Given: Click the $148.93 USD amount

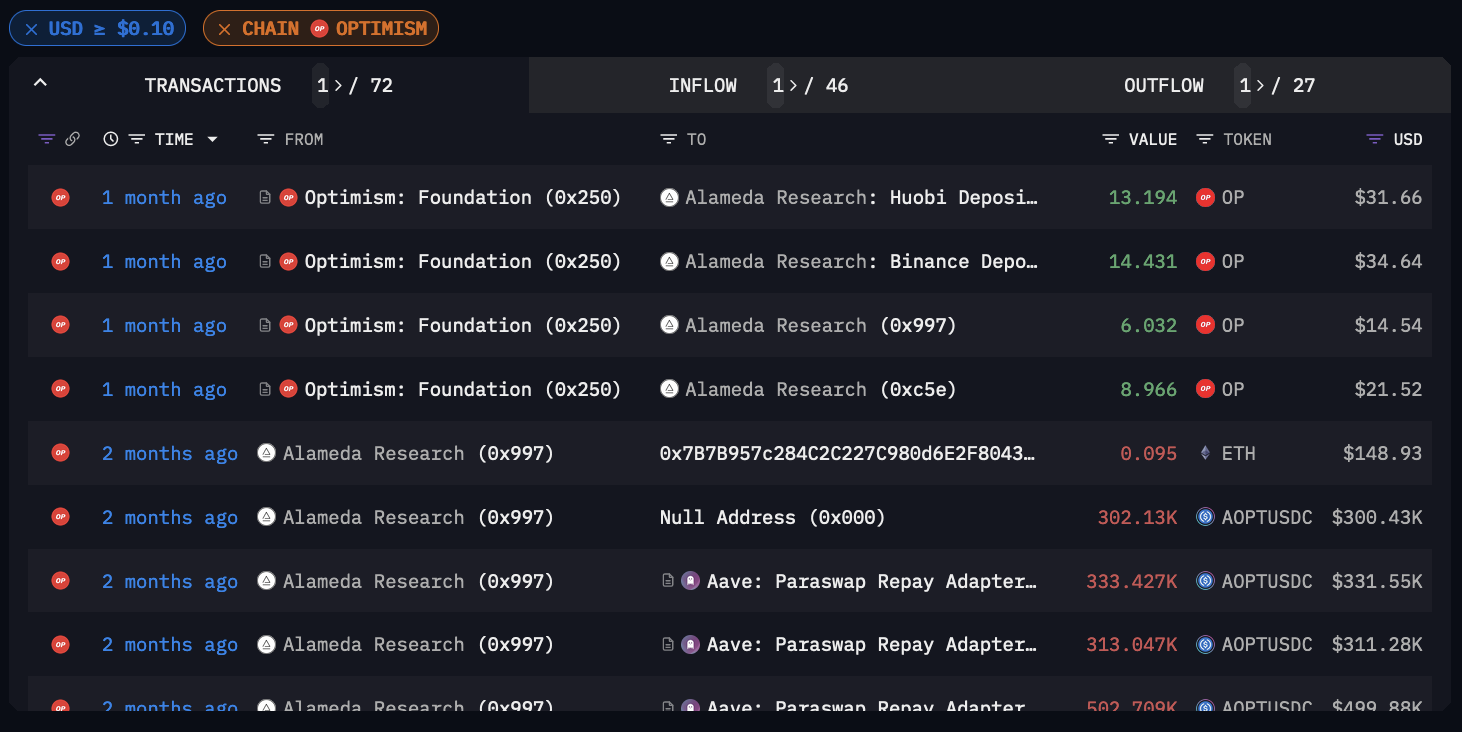Looking at the screenshot, I should (x=1383, y=454).
